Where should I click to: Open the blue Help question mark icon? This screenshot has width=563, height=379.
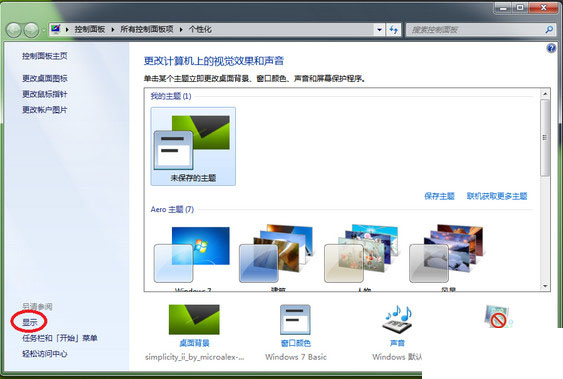pos(551,48)
